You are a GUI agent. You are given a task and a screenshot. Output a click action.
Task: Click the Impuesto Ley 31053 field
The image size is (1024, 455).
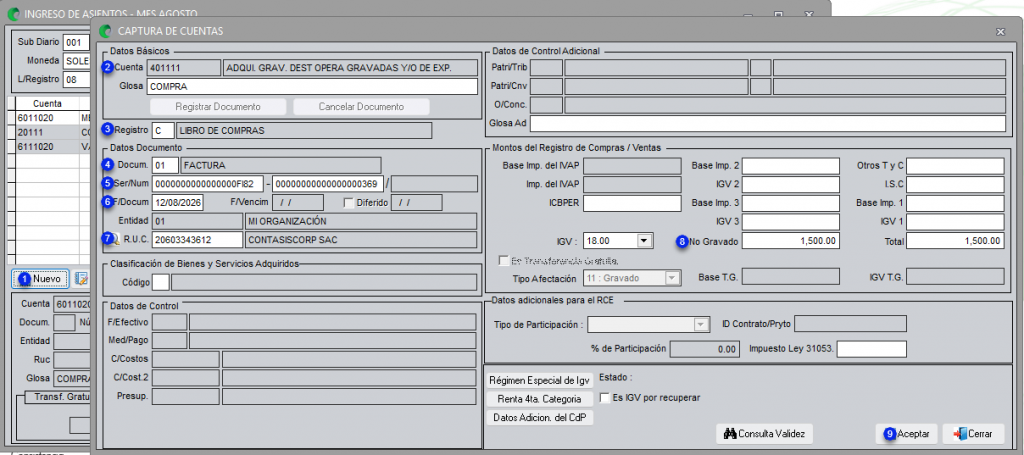pyautogui.click(x=872, y=349)
